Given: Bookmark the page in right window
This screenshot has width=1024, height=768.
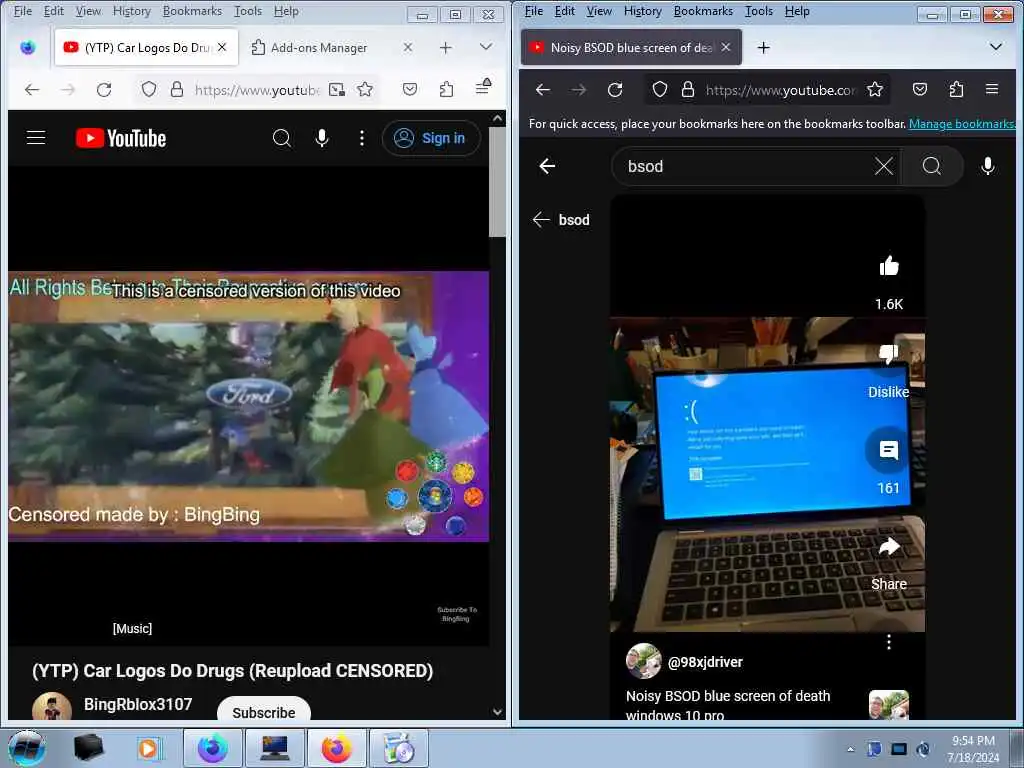Looking at the screenshot, I should click(x=875, y=89).
